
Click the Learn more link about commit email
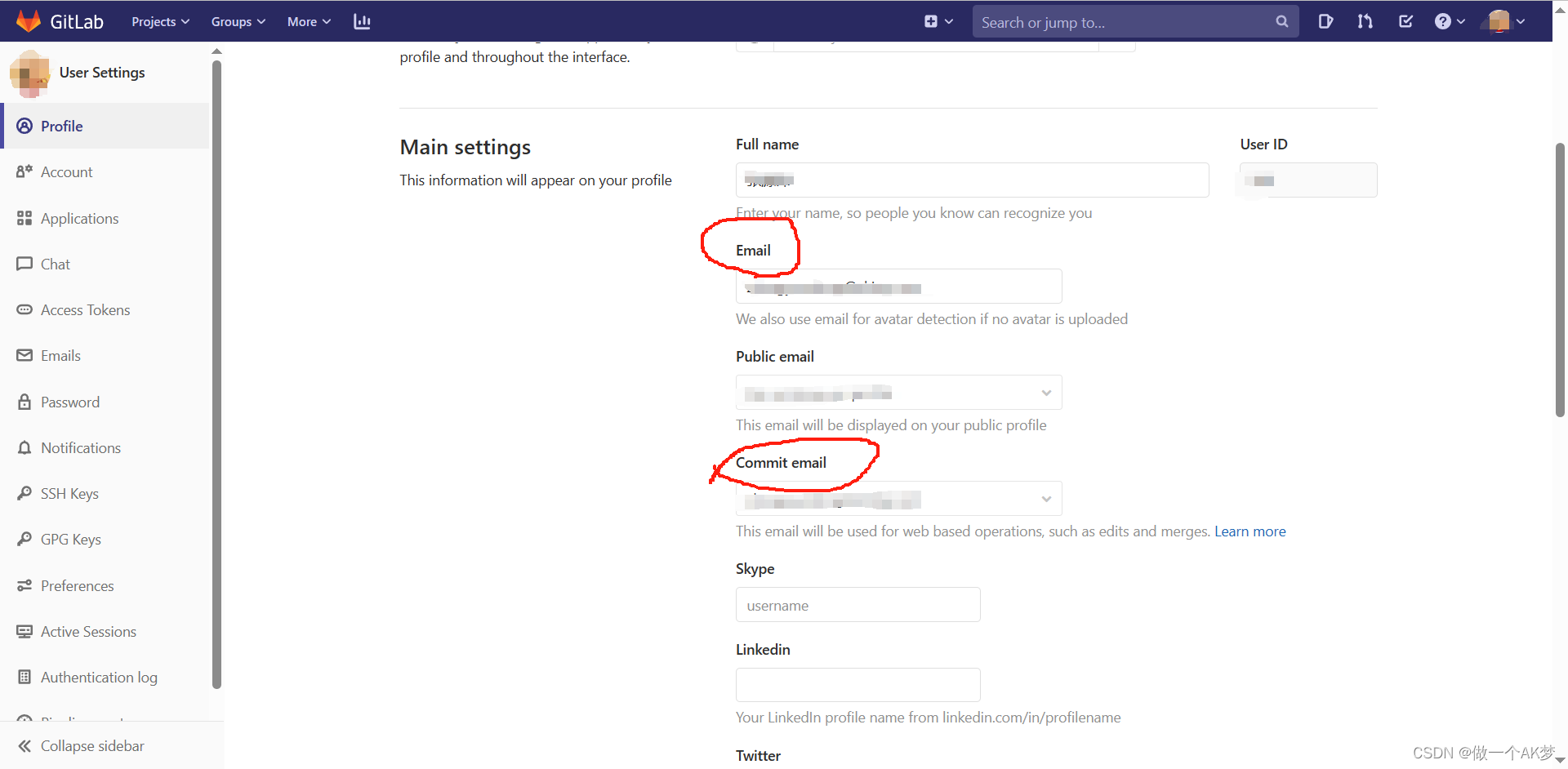[x=1249, y=531]
